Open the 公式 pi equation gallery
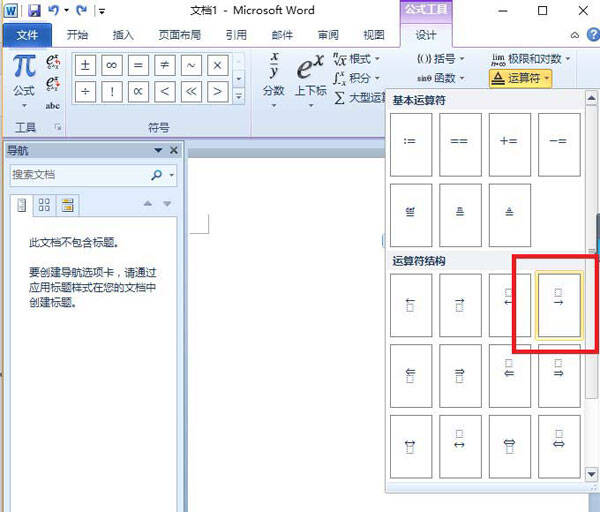The image size is (600, 512). click(x=24, y=81)
